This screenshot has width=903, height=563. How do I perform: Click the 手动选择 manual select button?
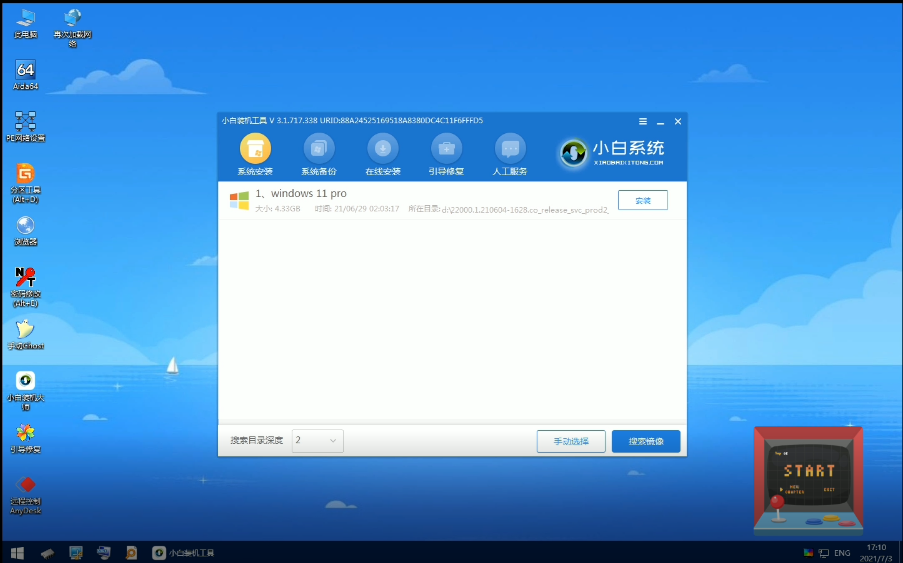tap(570, 441)
